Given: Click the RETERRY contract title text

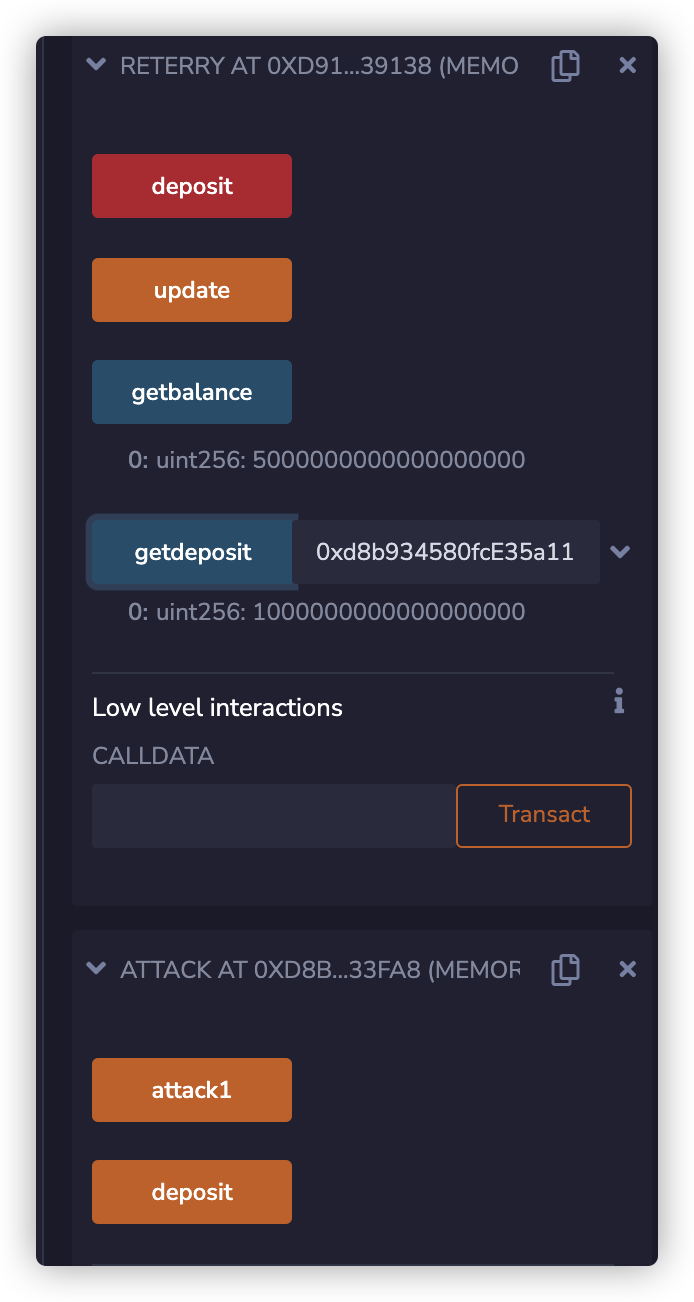Looking at the screenshot, I should [319, 66].
